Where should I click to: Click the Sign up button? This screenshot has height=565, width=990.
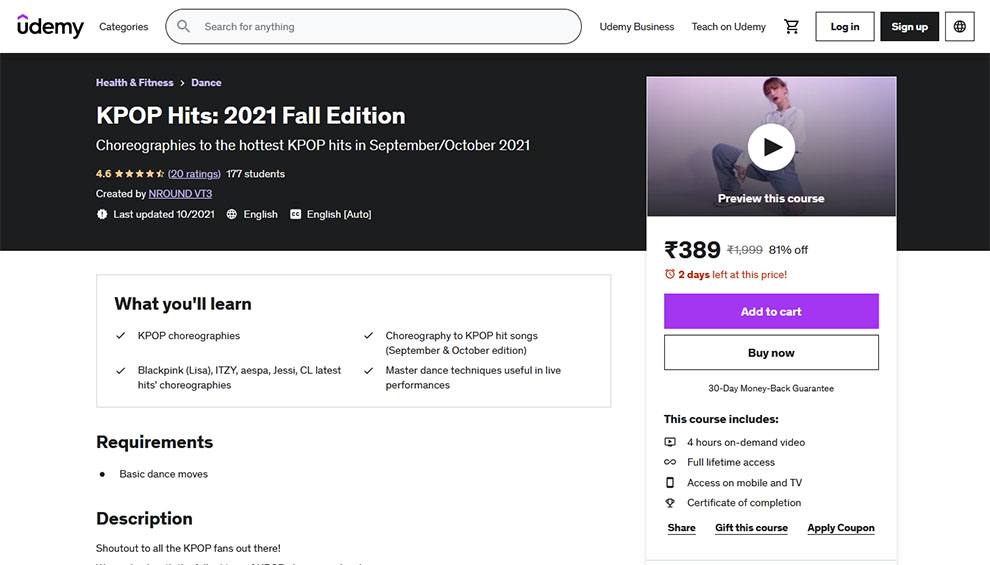pyautogui.click(x=909, y=27)
